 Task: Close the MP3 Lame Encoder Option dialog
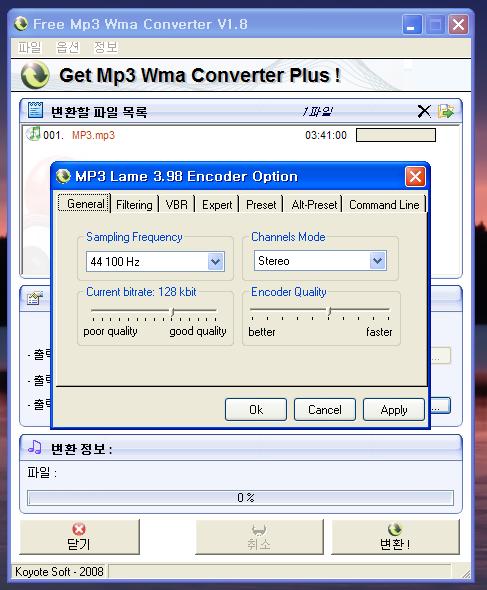(415, 176)
